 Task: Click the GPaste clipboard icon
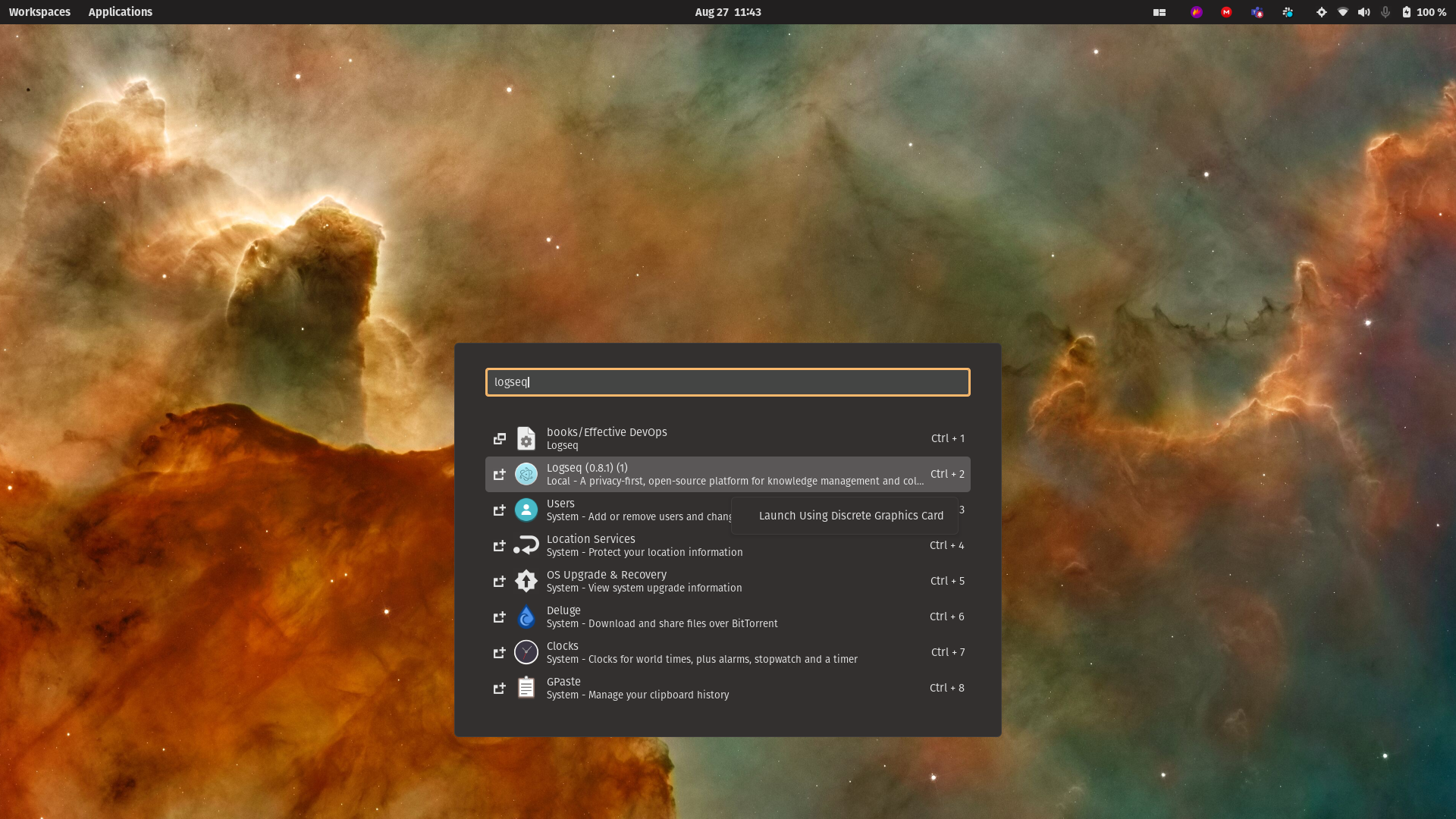(526, 688)
